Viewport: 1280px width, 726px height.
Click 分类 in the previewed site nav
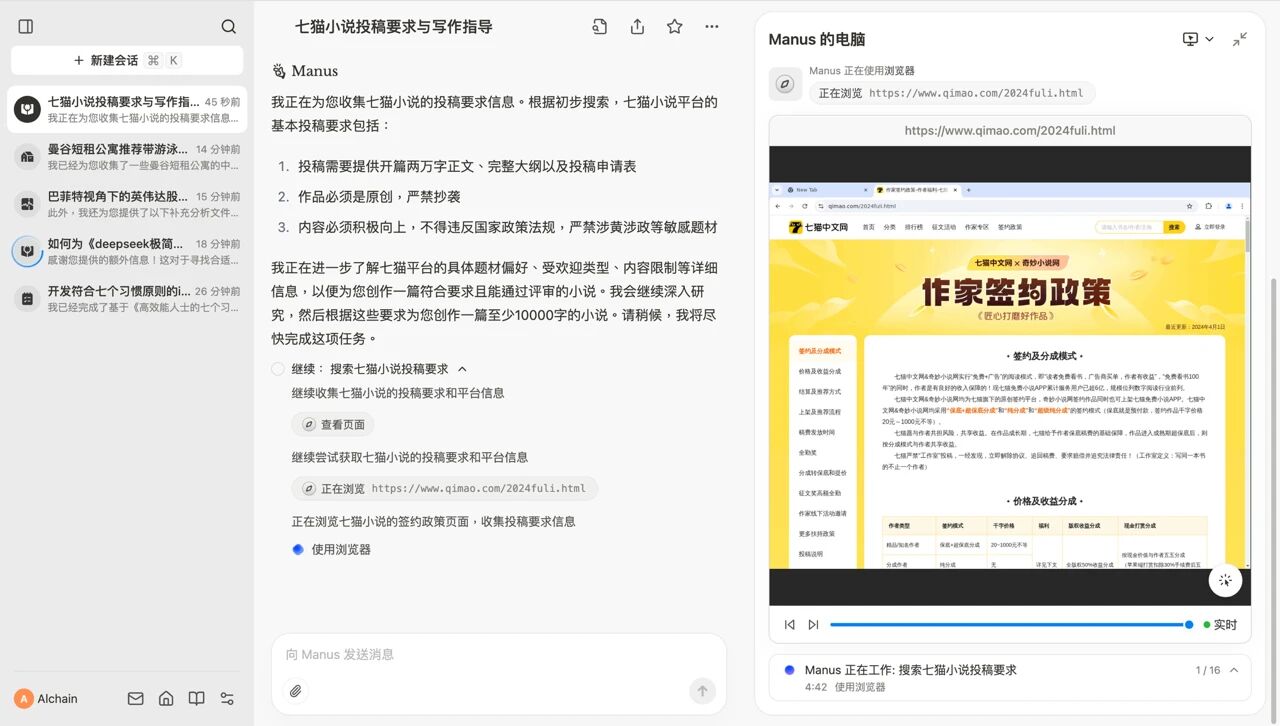[x=890, y=228]
